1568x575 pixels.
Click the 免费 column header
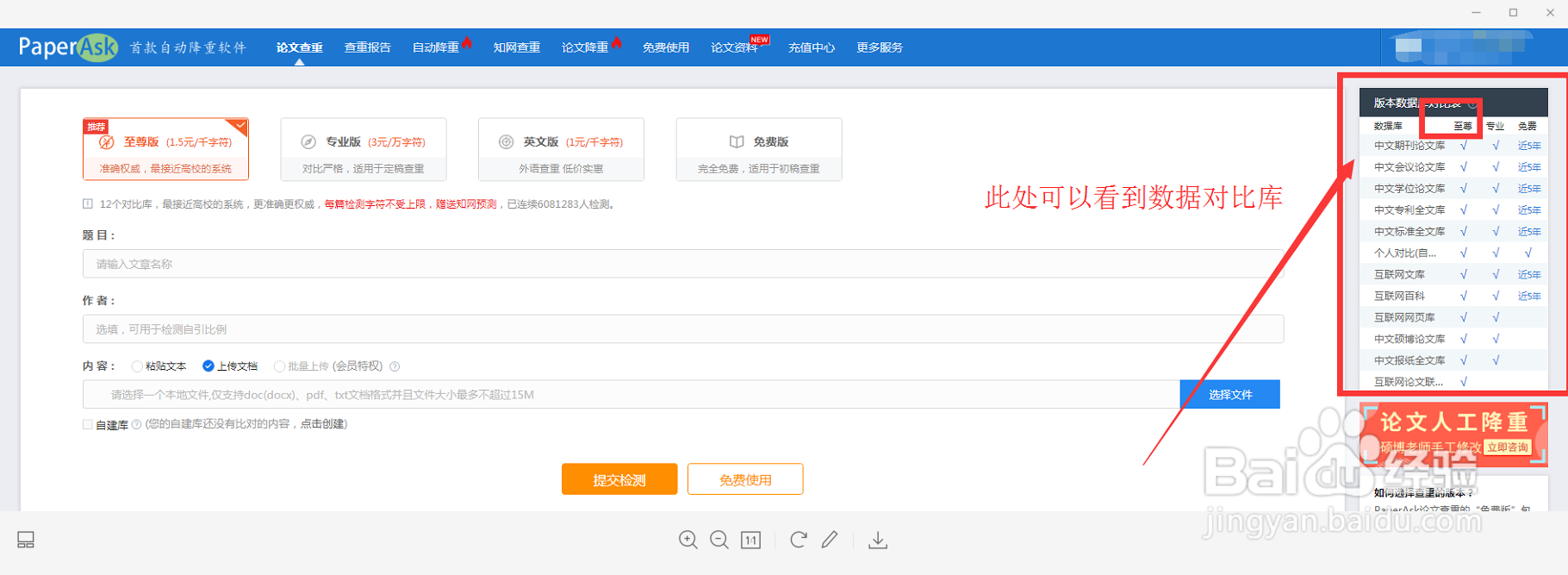pyautogui.click(x=1528, y=126)
